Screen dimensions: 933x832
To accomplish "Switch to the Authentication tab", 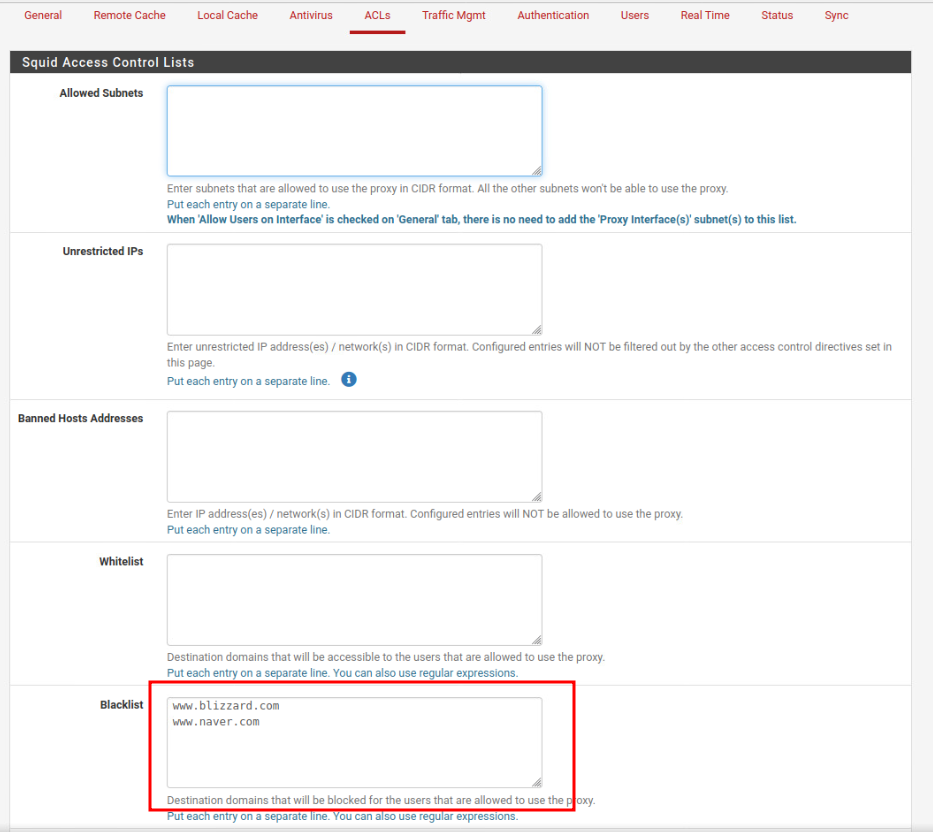I will 553,15.
